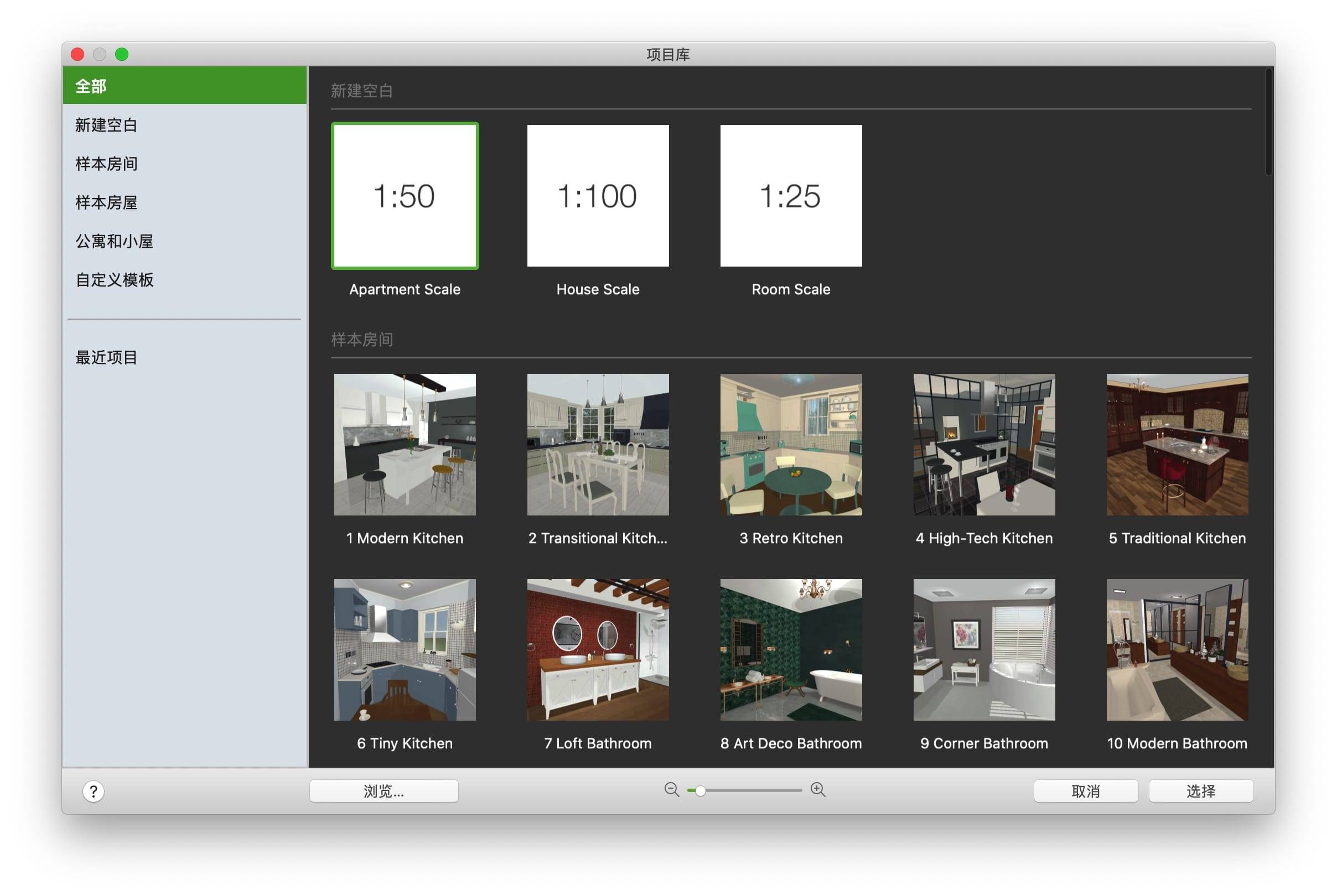This screenshot has height=896, width=1337.
Task: Open help with the question mark button
Action: pyautogui.click(x=93, y=791)
